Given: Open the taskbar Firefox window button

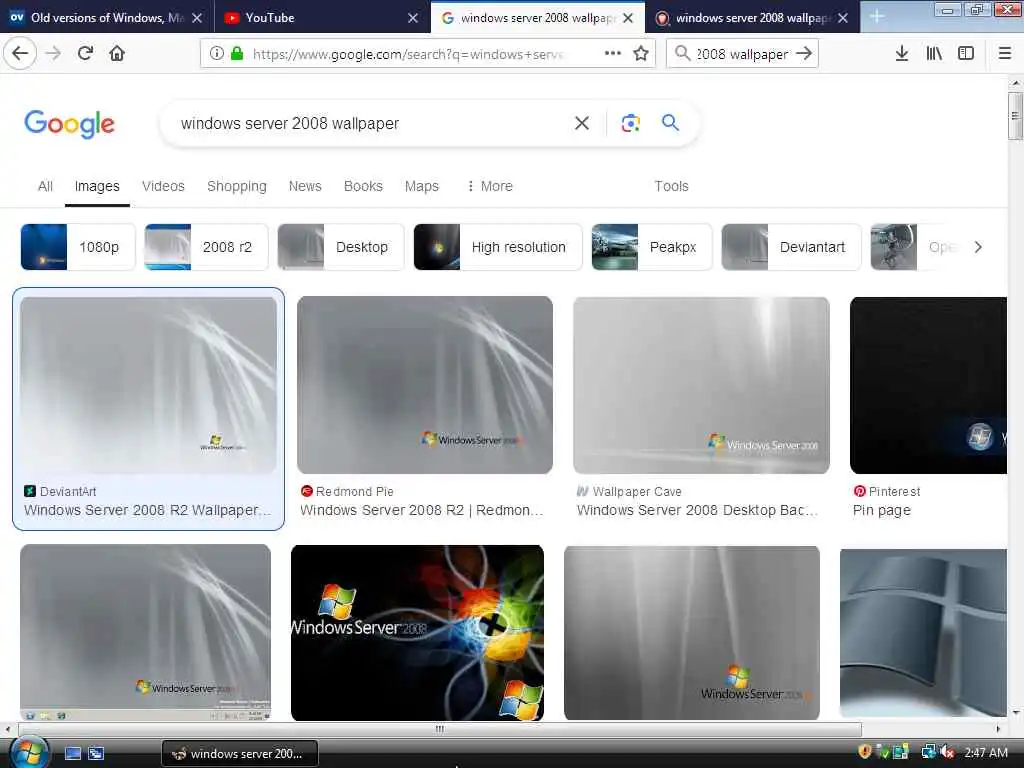Looking at the screenshot, I should click(240, 753).
